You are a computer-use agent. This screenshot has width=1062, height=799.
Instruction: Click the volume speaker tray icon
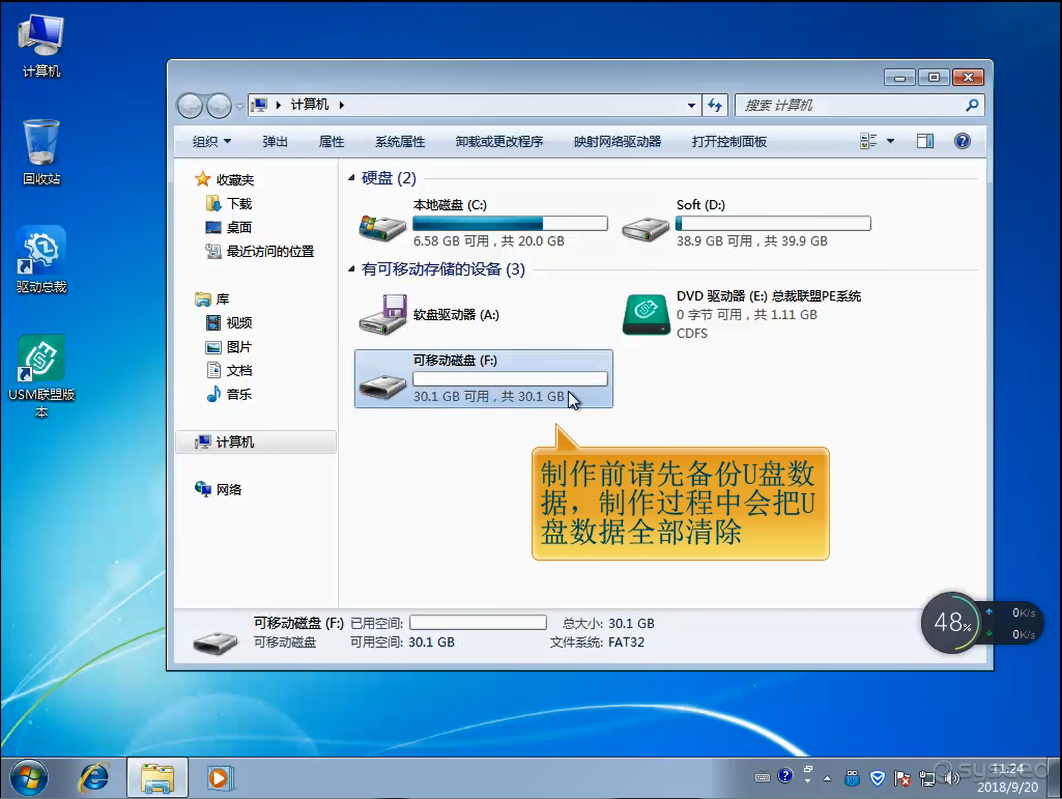[x=952, y=778]
